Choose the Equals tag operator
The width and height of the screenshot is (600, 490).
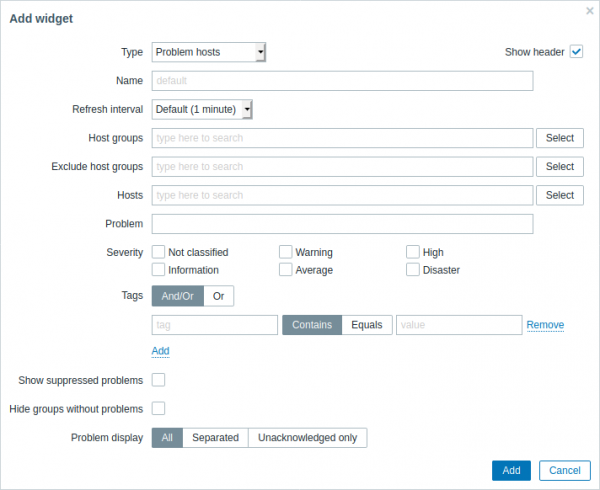[x=366, y=325]
